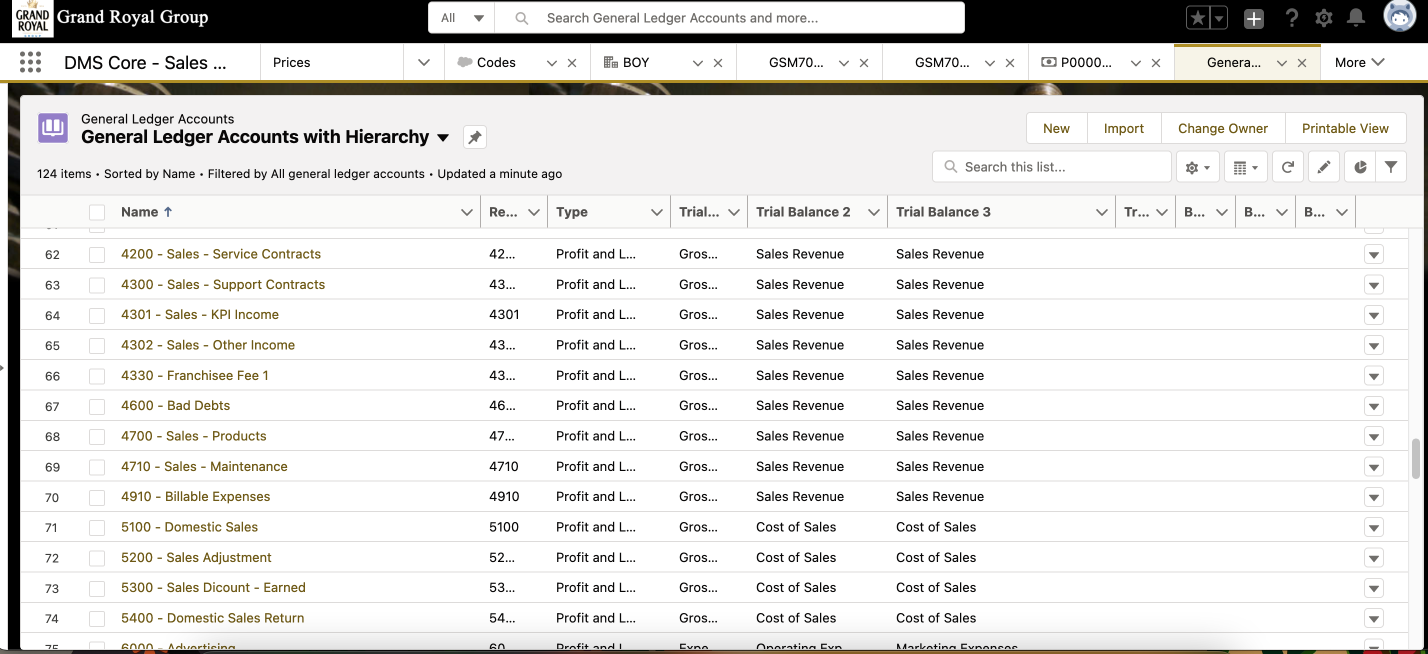Viewport: 1428px width, 654px height.
Task: Toggle the select-all rows checkbox
Action: coord(97,212)
